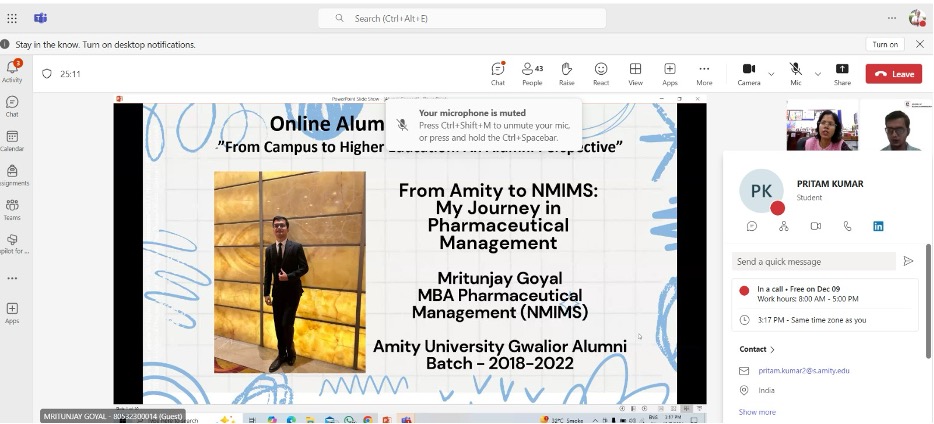
Task: Change the meeting View layout
Action: tap(636, 74)
